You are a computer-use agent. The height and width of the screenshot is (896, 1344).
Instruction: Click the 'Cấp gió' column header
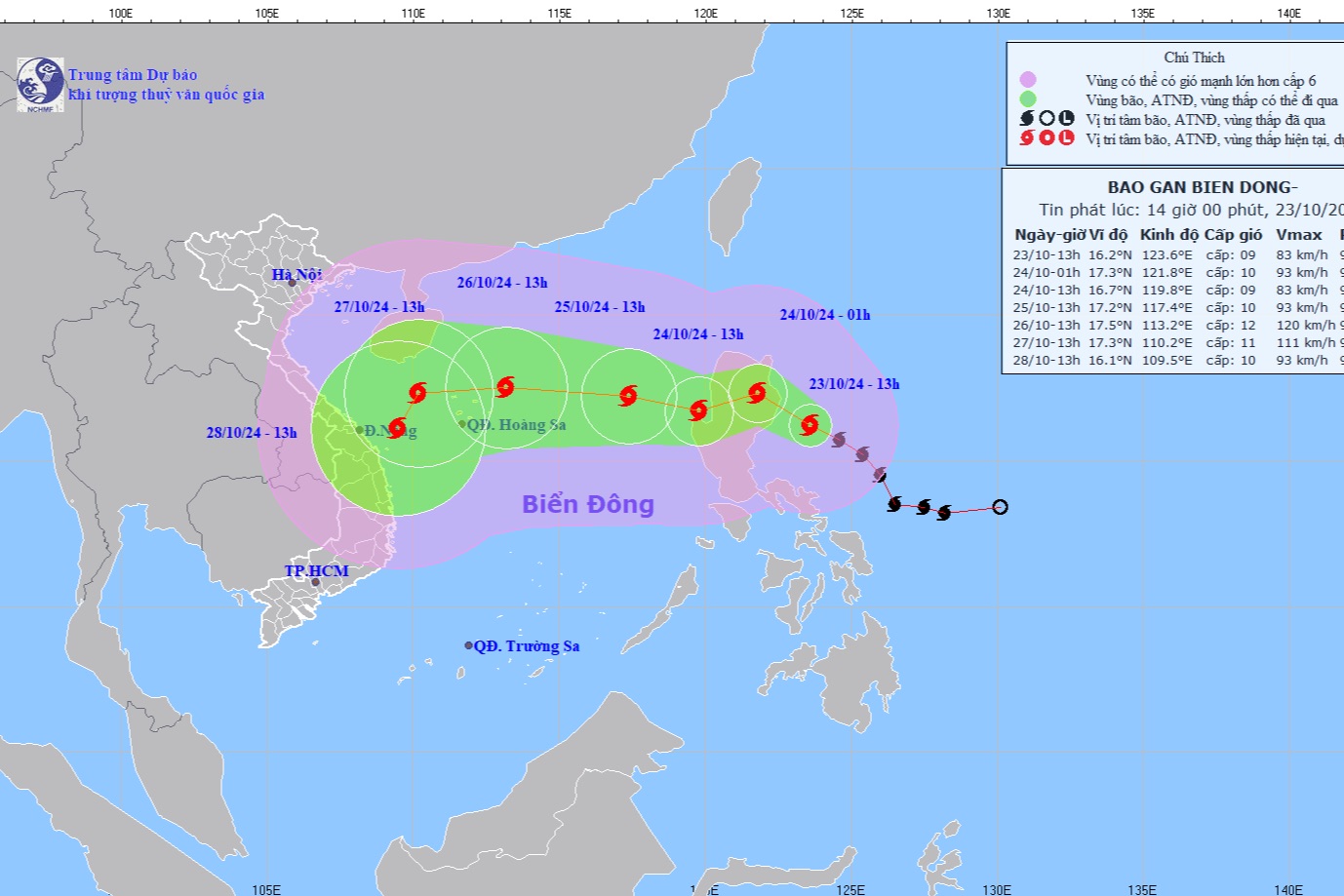tap(1233, 235)
